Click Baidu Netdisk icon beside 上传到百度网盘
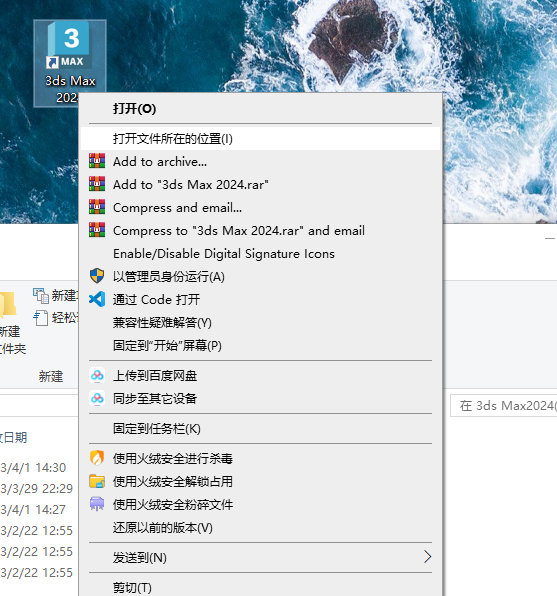This screenshot has height=596, width=557. click(97, 375)
